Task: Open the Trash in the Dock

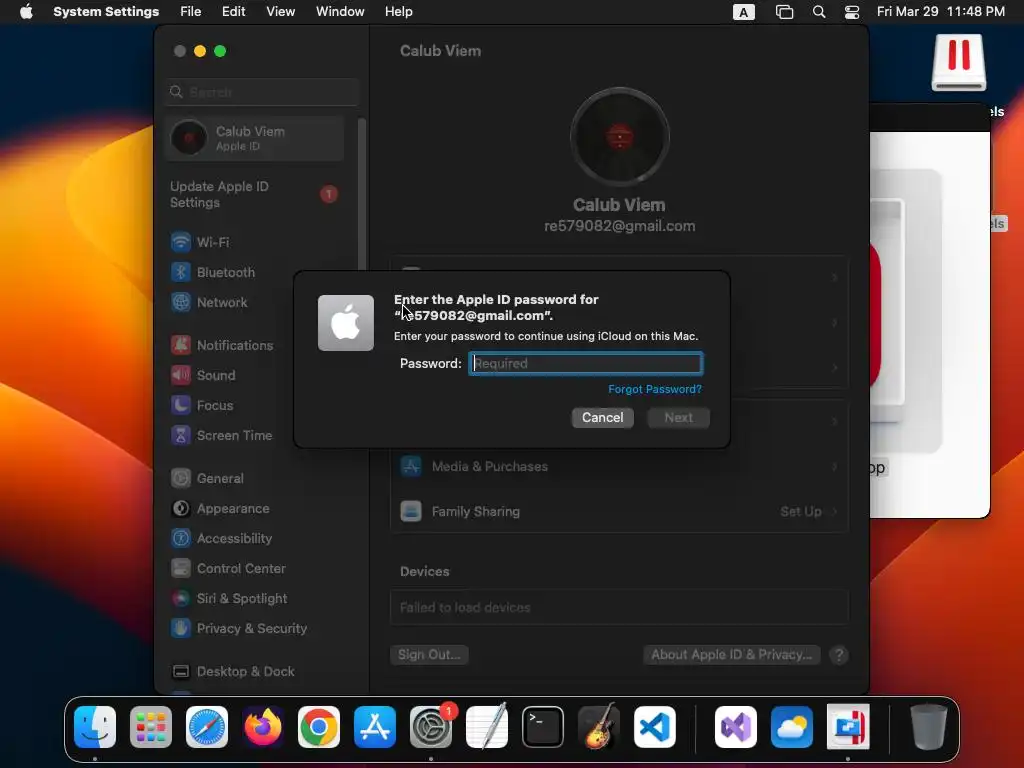Action: click(929, 727)
